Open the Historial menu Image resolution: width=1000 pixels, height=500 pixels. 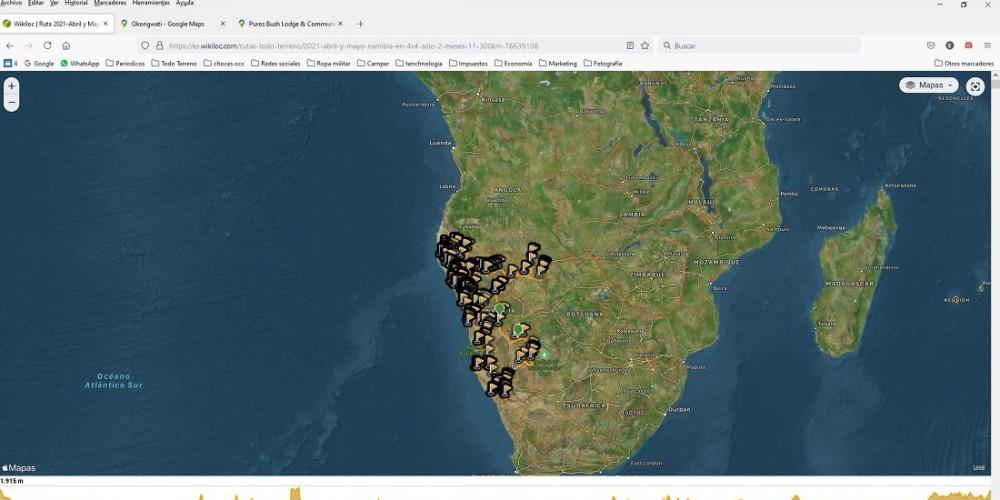click(x=76, y=3)
